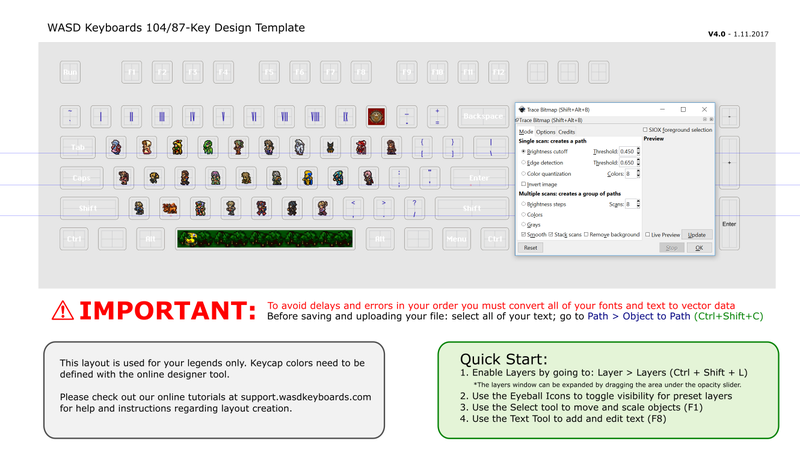The width and height of the screenshot is (800, 450).
Task: Select the forest spacebar image
Action: (265, 239)
